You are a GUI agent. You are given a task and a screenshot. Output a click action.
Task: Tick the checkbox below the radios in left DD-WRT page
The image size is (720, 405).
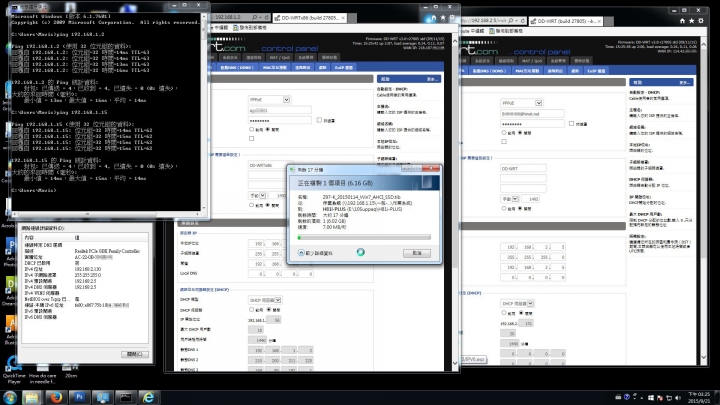[x=251, y=138]
